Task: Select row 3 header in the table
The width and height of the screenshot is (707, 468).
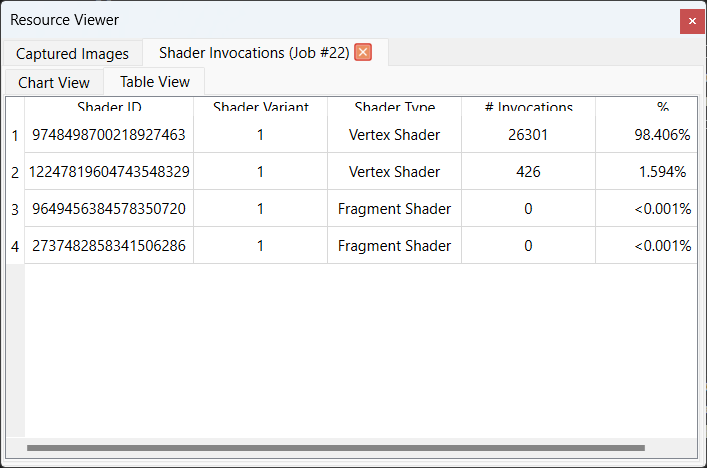Action: (x=15, y=209)
